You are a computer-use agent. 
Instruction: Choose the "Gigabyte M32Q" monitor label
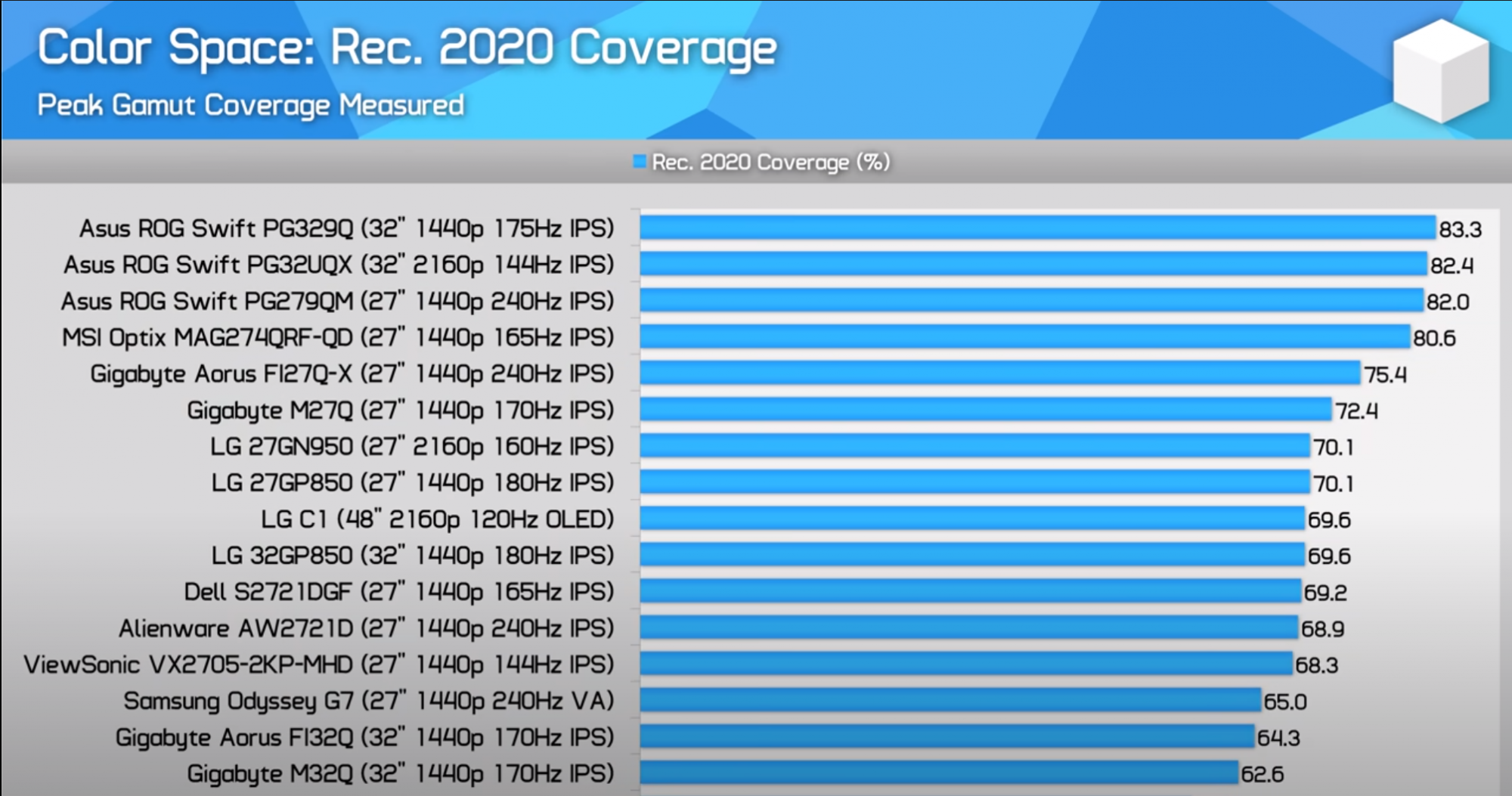tap(401, 773)
